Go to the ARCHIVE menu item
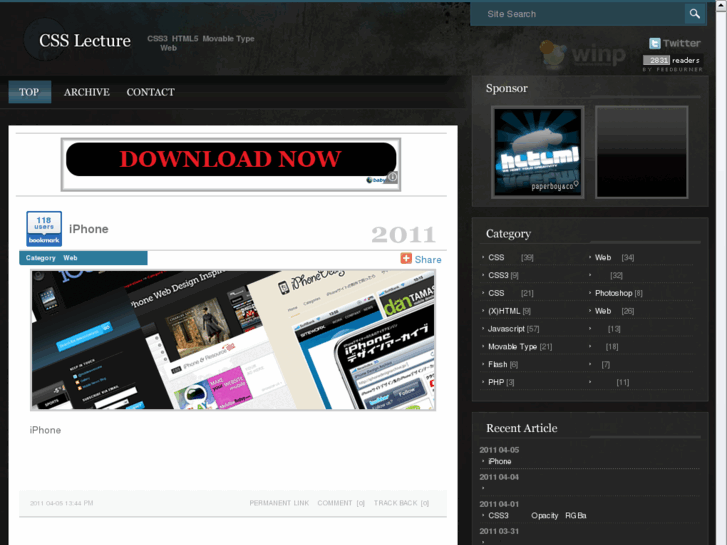This screenshot has width=727, height=545. click(87, 92)
